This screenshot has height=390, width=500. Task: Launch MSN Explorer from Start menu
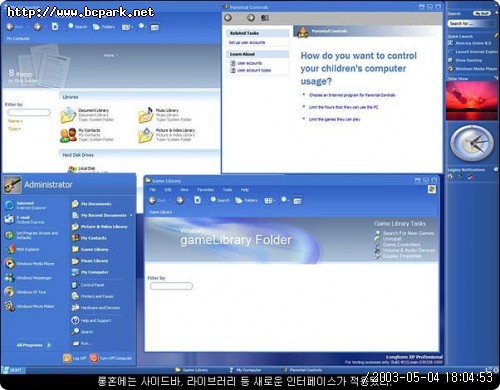[x=22, y=249]
